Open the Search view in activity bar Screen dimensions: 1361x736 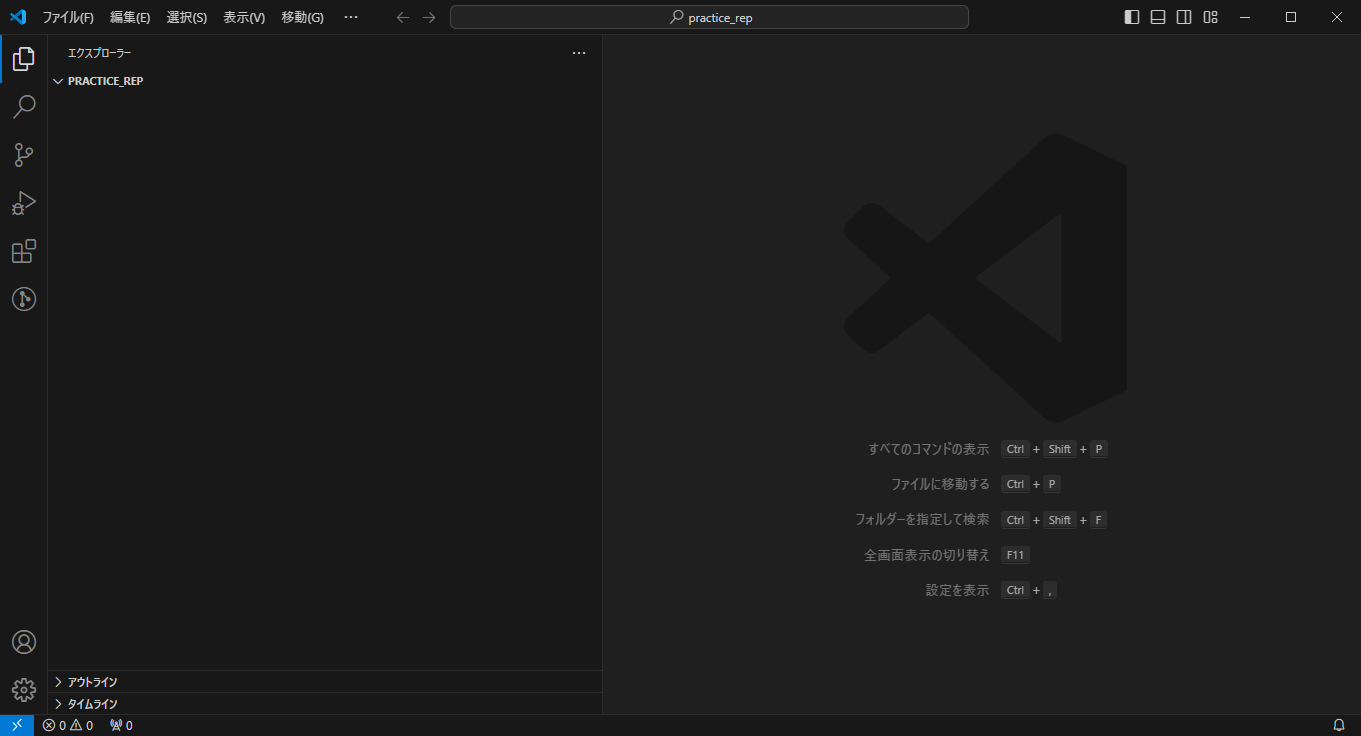click(24, 107)
